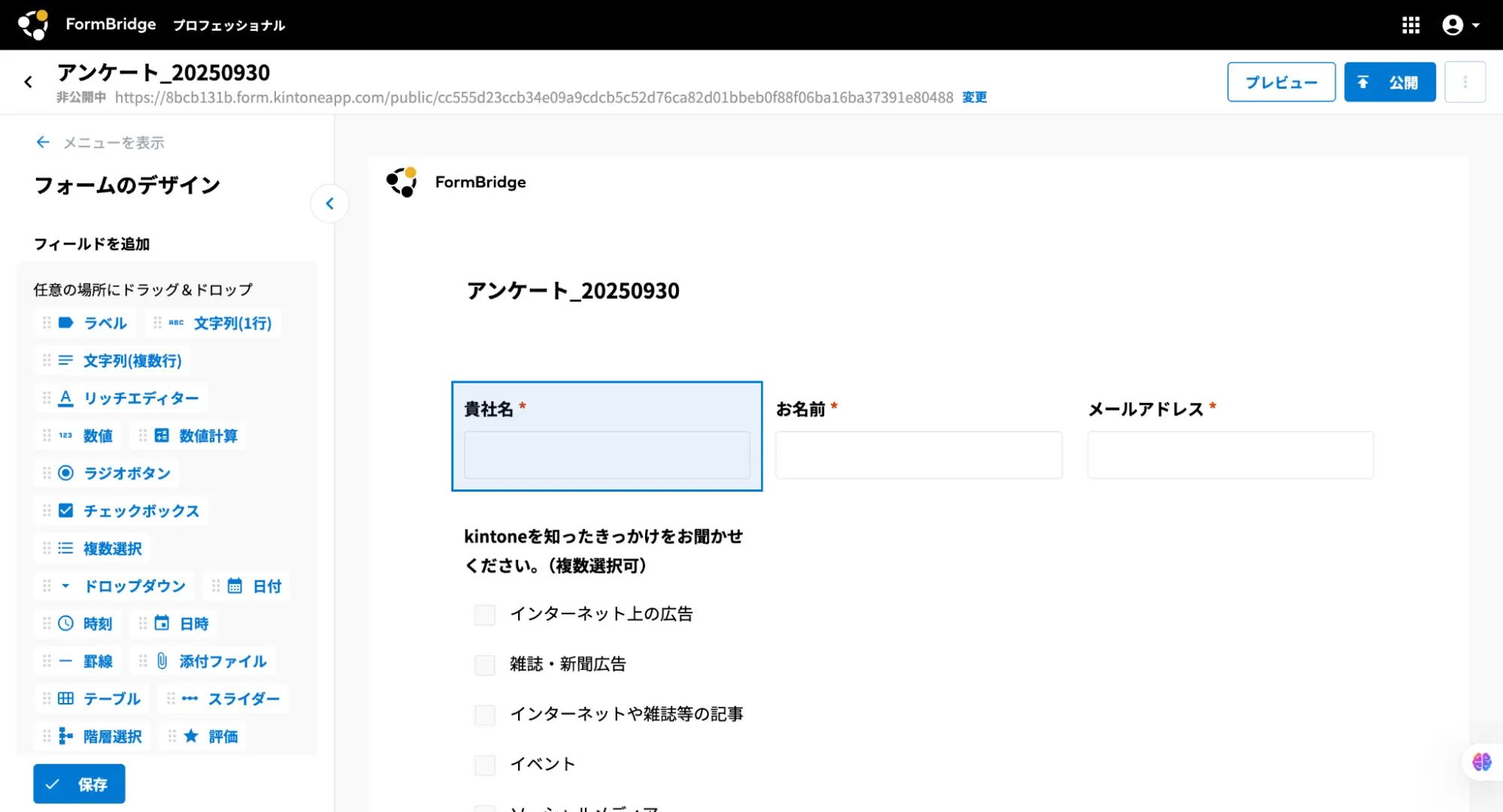Screen dimensions: 1503x812
Task: Click the back arrow beside form title
Action: point(29,82)
